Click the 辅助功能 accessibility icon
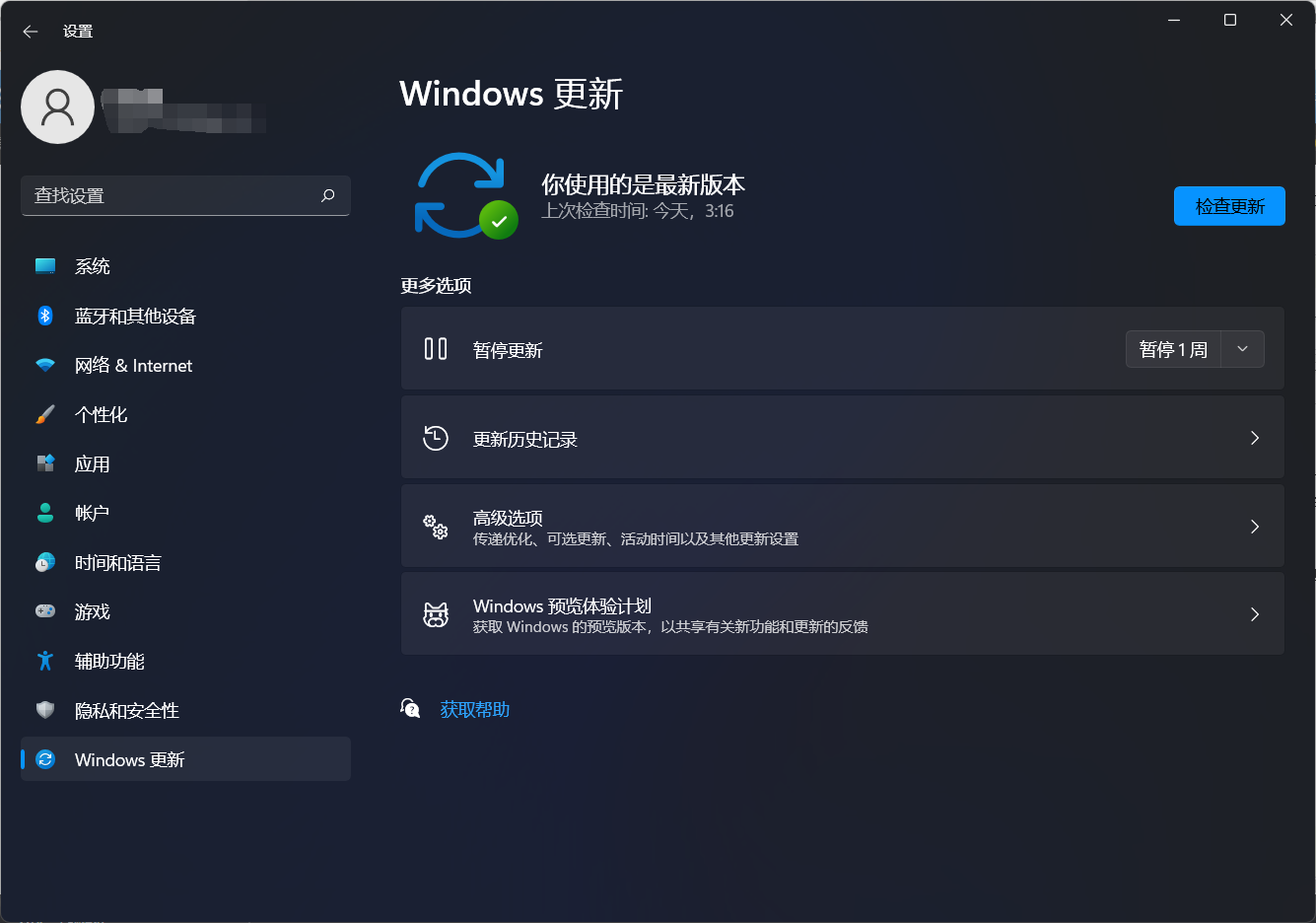The width and height of the screenshot is (1316, 923). click(x=45, y=661)
